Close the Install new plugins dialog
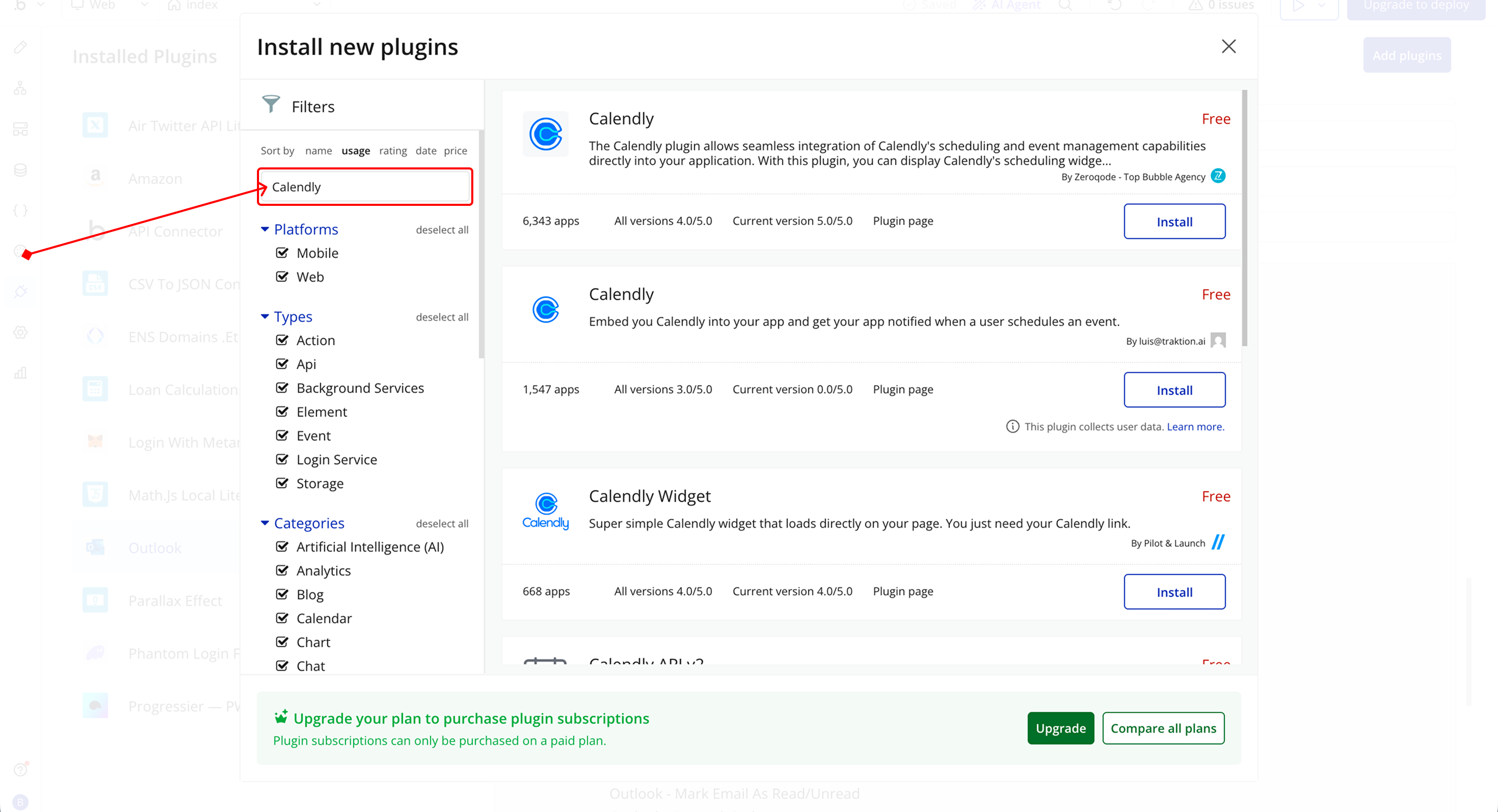Image resolution: width=1498 pixels, height=812 pixels. coord(1228,46)
